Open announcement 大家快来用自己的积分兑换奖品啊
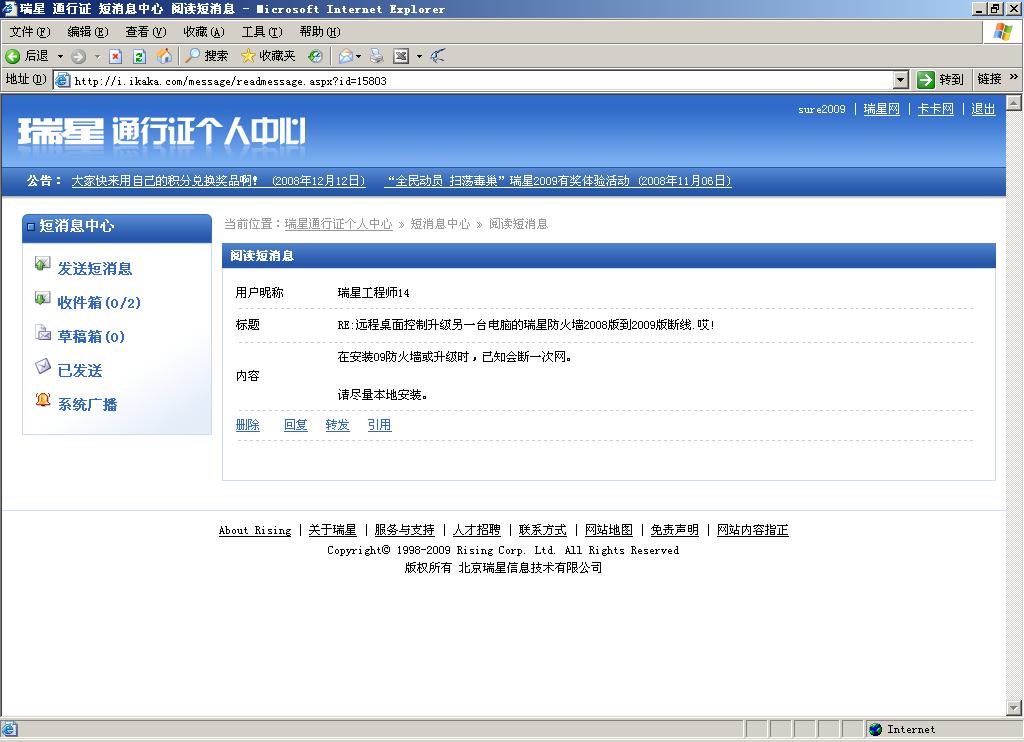This screenshot has height=742, width=1024. pos(218,181)
